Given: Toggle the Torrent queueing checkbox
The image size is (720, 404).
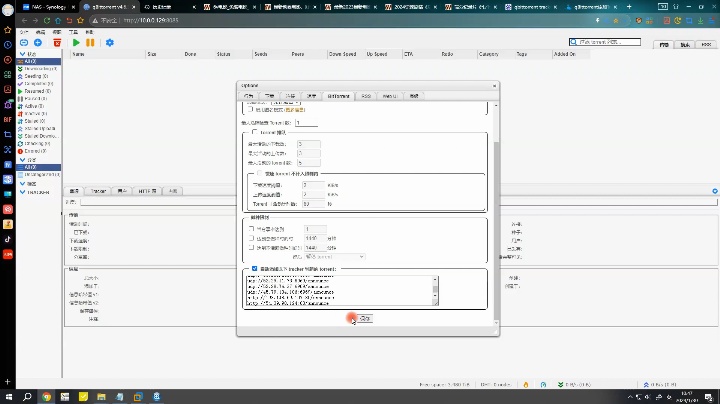Looking at the screenshot, I should [254, 132].
